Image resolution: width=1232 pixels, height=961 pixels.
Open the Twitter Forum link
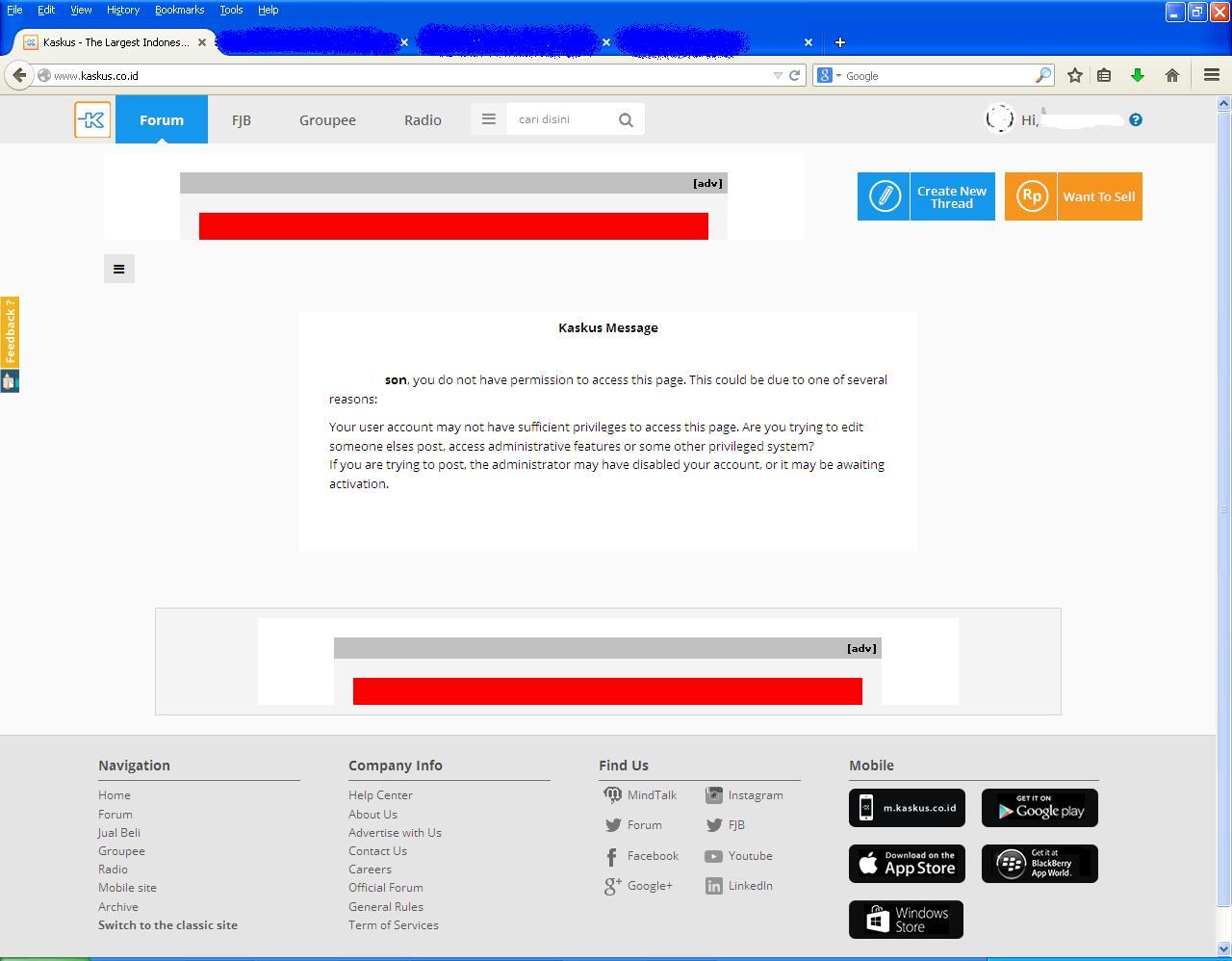(633, 825)
